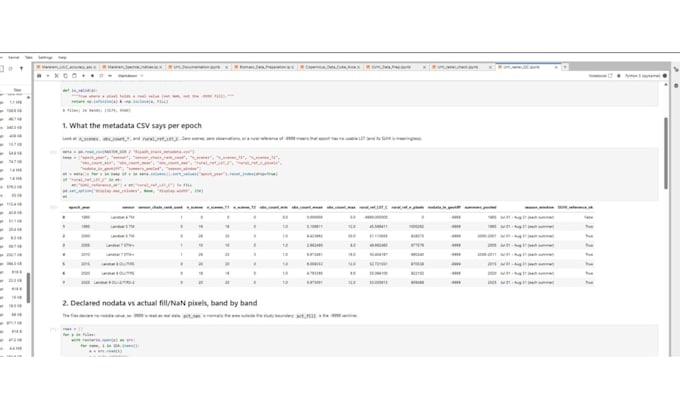Switch to the Biomass_Data_Preparation notebook tab
This screenshot has width=680, height=409.
[x=264, y=67]
